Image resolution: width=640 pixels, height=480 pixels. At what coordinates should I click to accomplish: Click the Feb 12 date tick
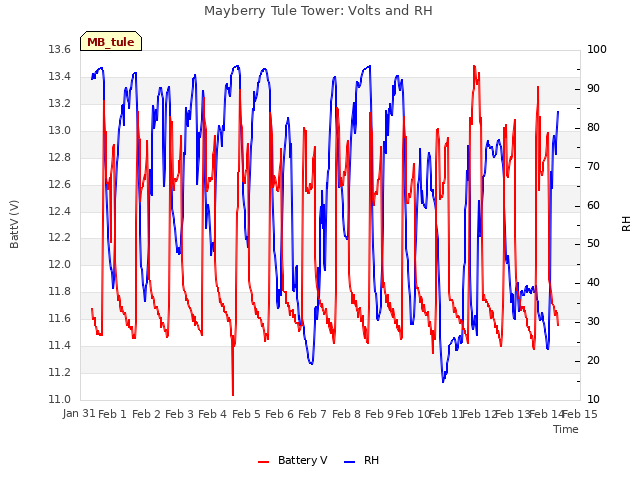[480, 414]
